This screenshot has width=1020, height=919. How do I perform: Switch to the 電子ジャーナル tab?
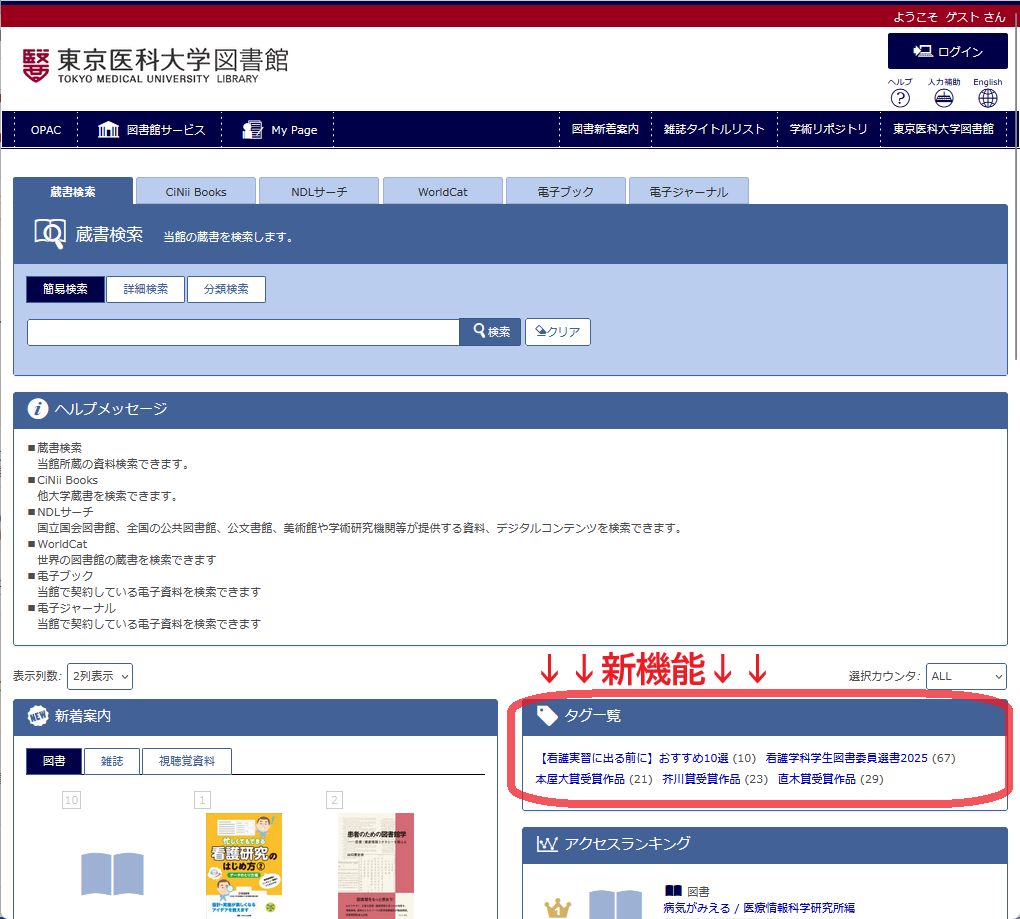(x=688, y=192)
